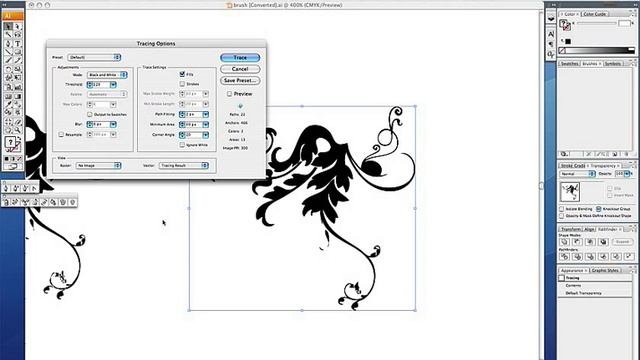This screenshot has height=360, width=640.
Task: Select the Paintbrush tool
Action: (8, 60)
